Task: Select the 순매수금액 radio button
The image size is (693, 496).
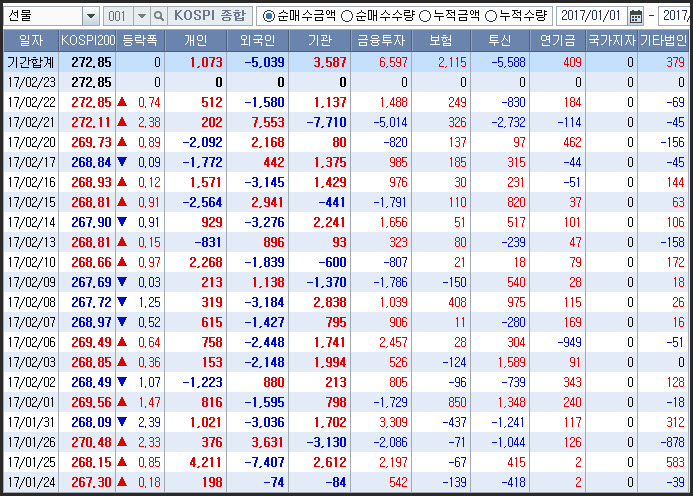Action: (268, 16)
